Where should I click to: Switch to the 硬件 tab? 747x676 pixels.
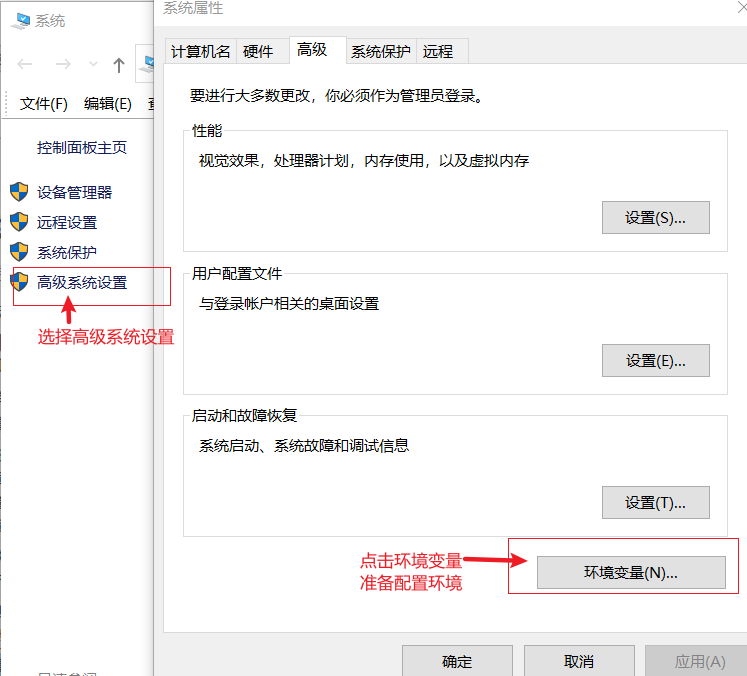[x=258, y=51]
